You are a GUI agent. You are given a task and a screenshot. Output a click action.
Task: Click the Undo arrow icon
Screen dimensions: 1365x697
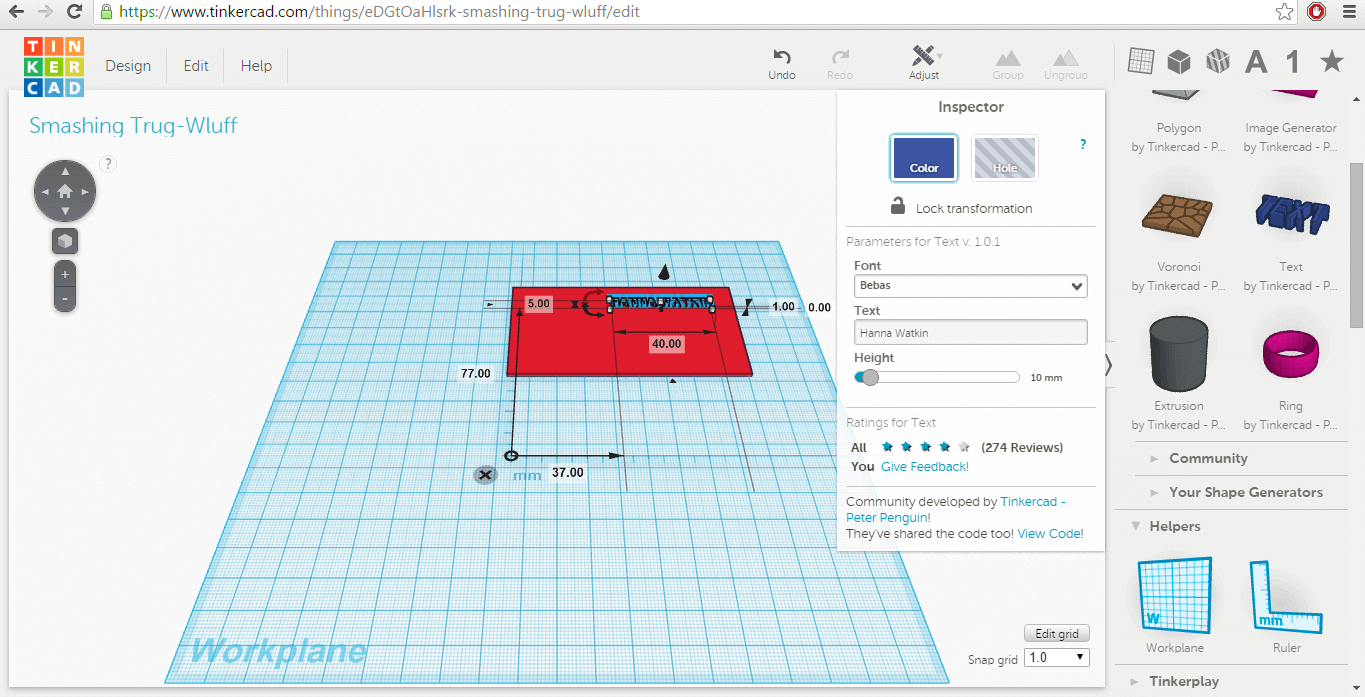tap(782, 56)
